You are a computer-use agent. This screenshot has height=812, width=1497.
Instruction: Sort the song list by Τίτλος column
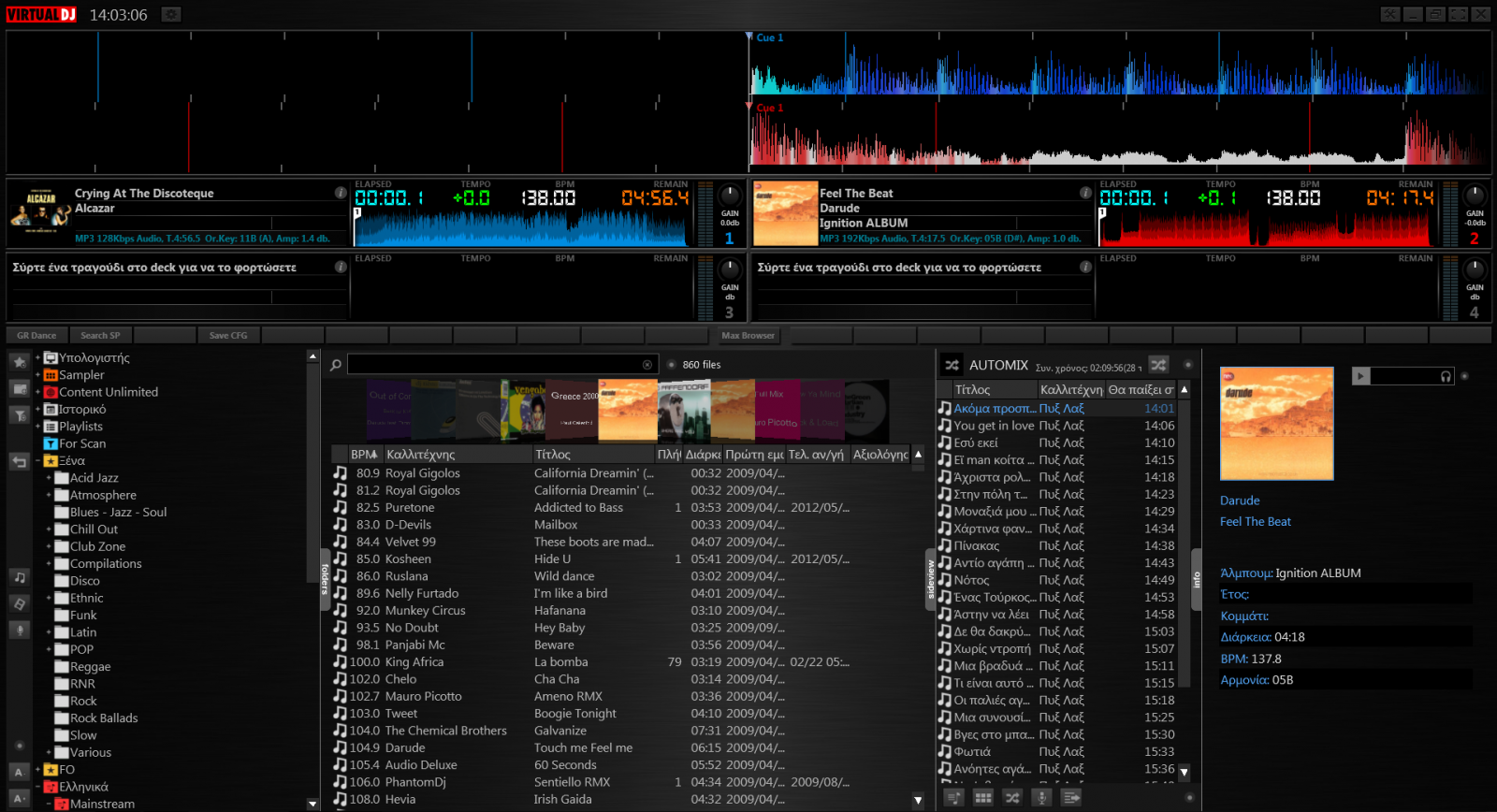(x=593, y=455)
